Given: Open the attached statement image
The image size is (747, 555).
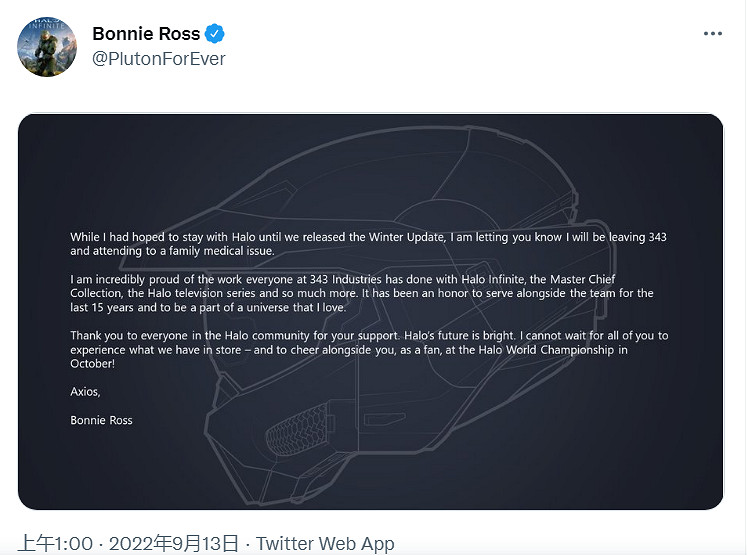Looking at the screenshot, I should (x=370, y=312).
